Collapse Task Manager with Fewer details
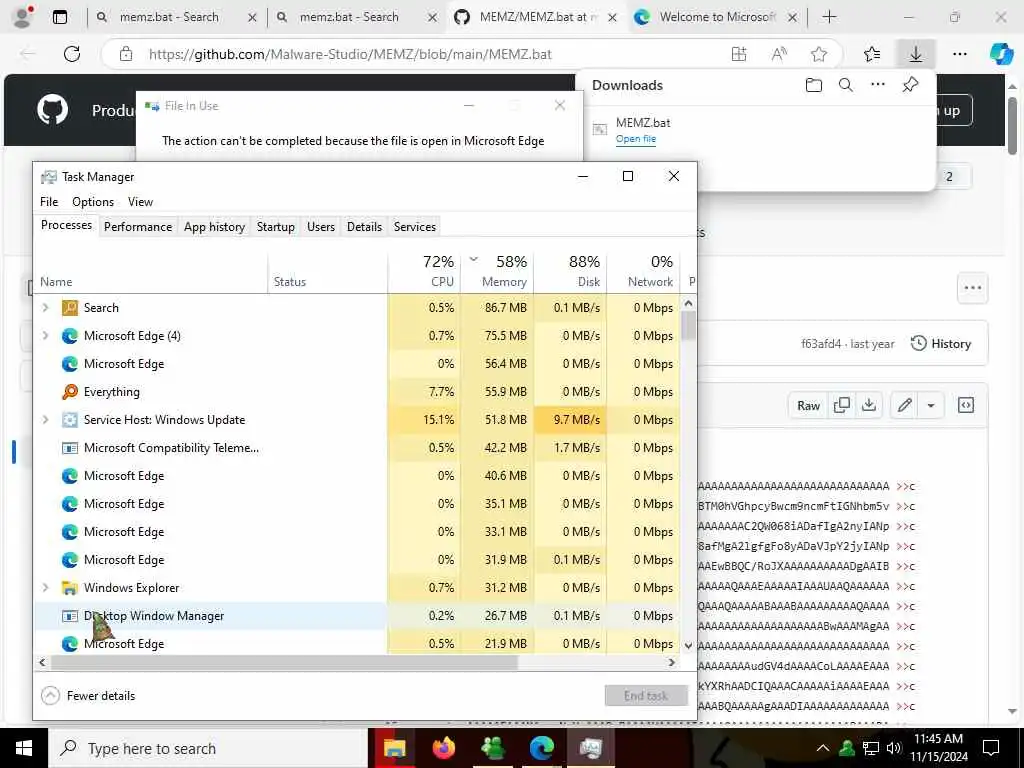 [88, 696]
